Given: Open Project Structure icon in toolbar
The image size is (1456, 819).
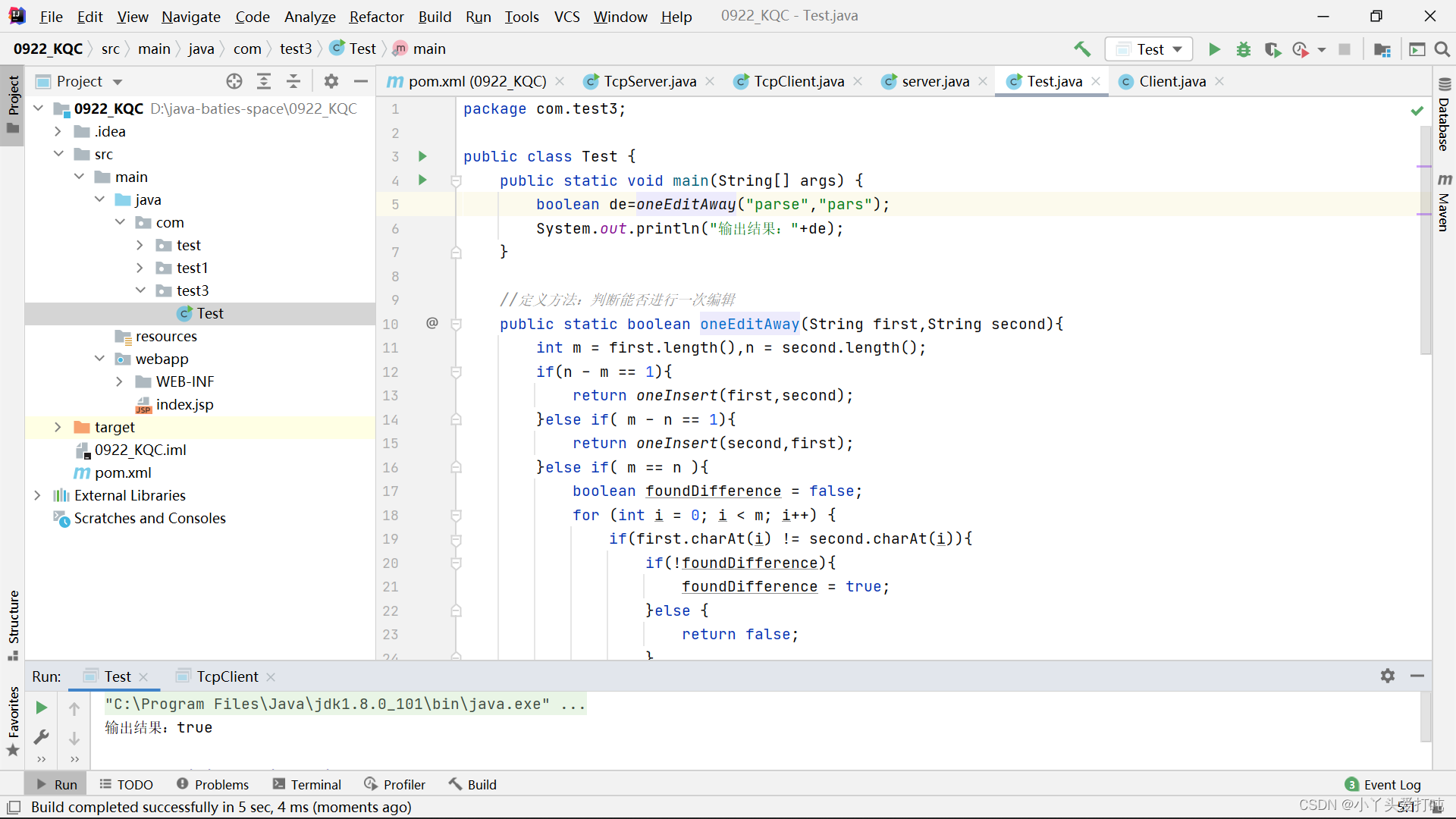Looking at the screenshot, I should [1382, 49].
